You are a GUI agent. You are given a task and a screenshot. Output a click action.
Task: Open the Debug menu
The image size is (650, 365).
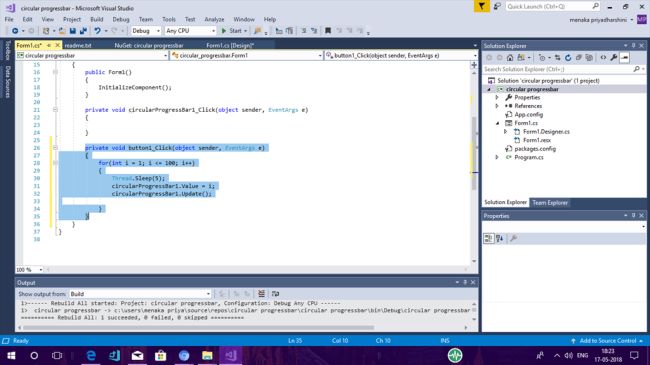tap(121, 19)
